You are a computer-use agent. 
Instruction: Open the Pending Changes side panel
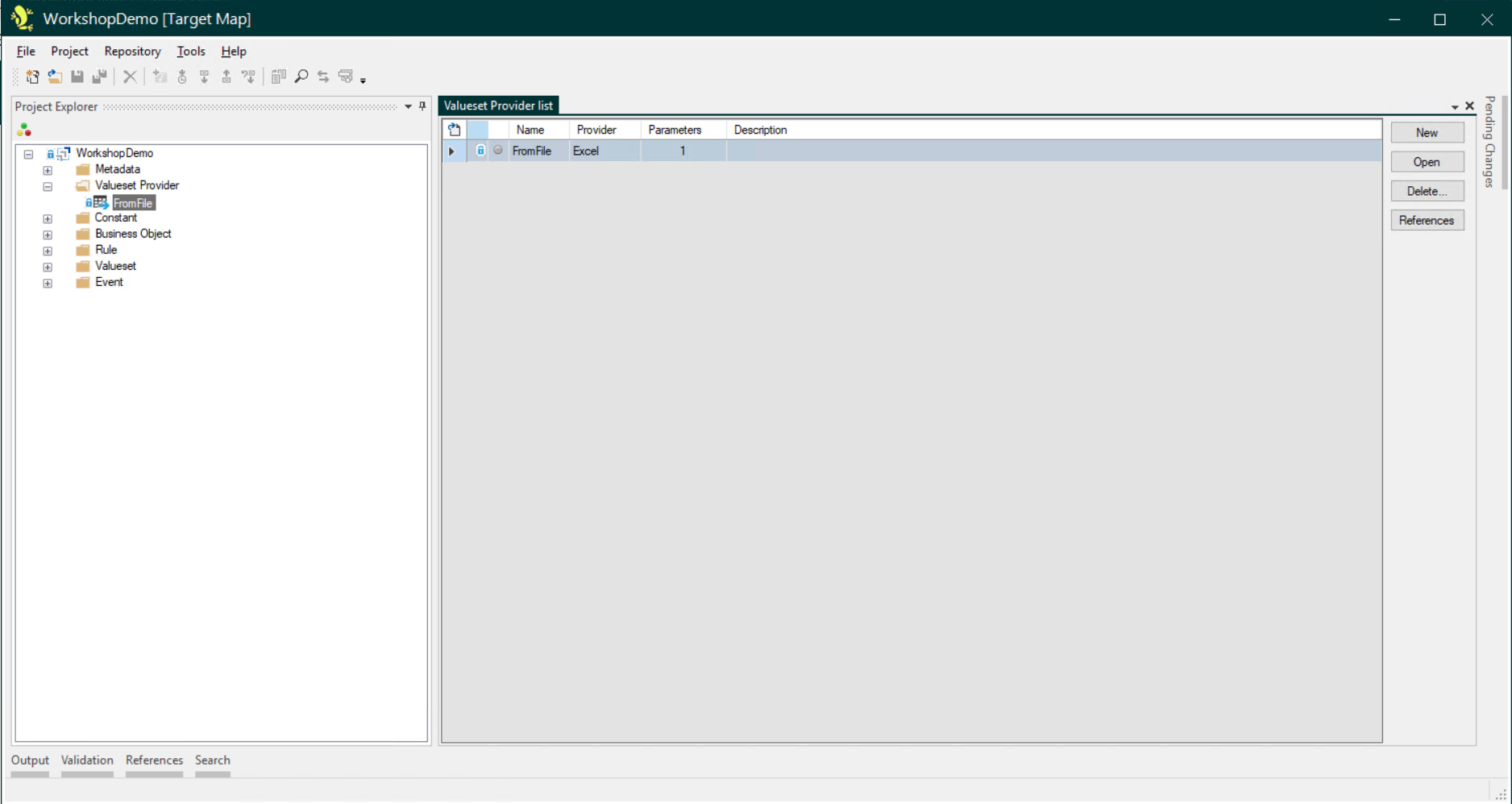(1489, 142)
